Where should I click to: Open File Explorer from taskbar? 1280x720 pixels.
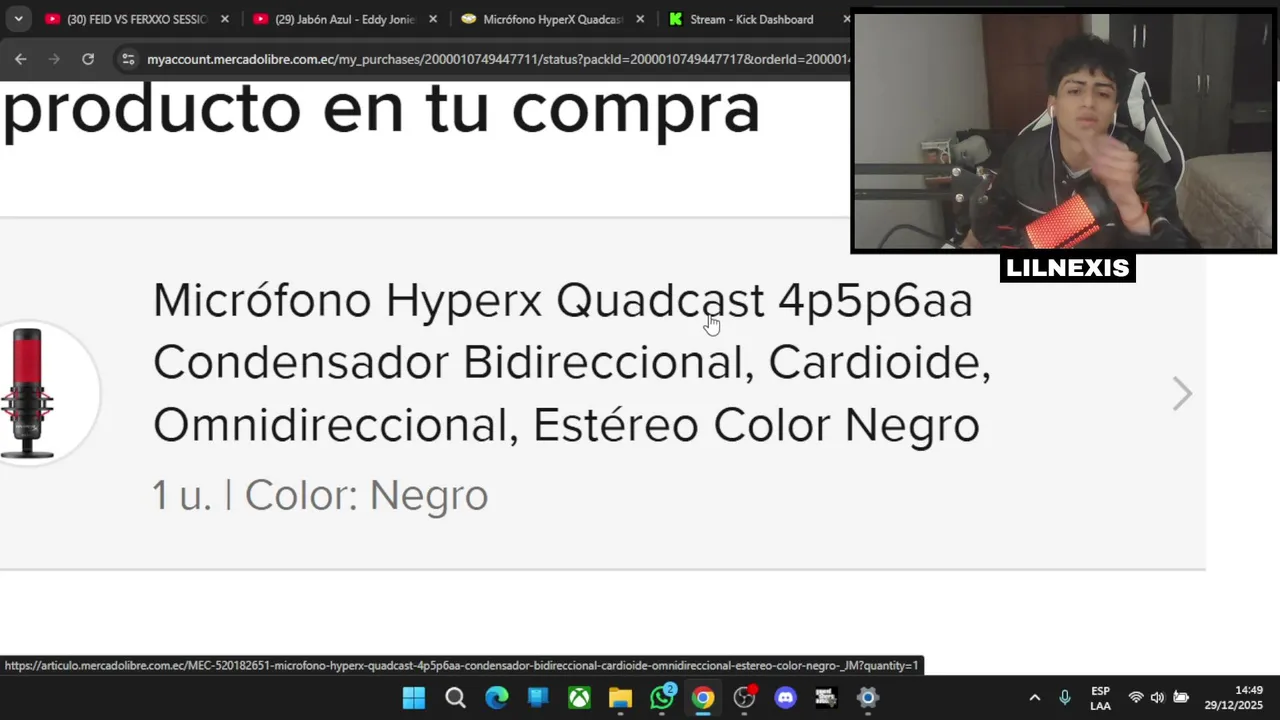(620, 698)
